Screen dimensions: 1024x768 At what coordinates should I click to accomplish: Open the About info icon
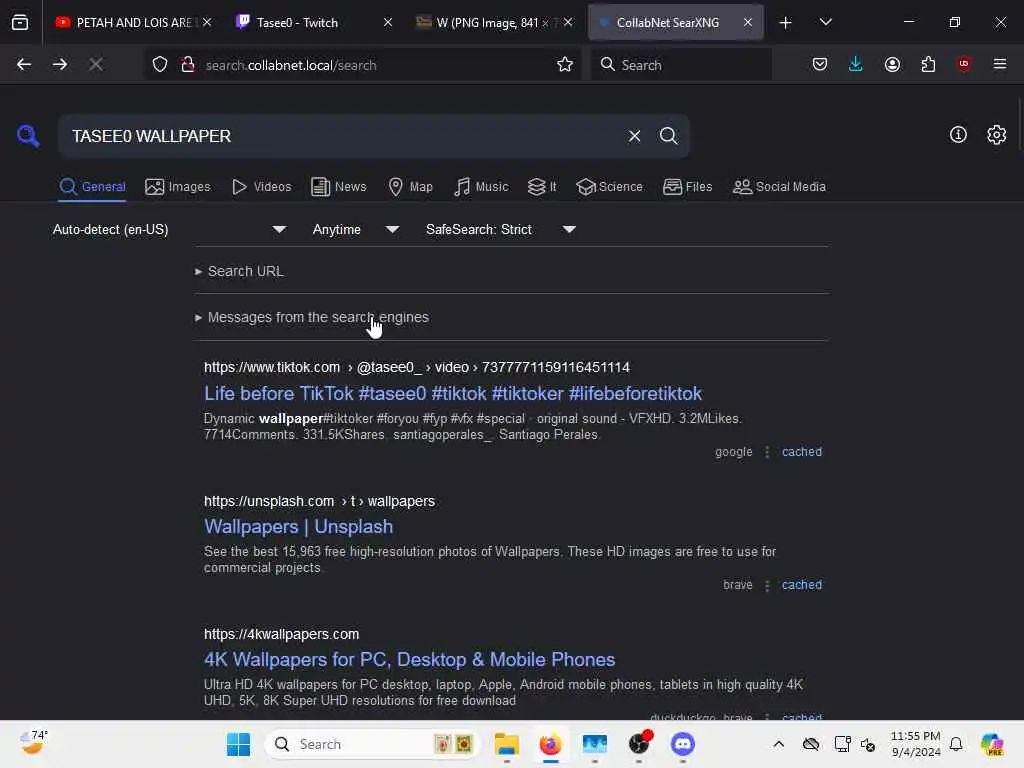click(958, 135)
